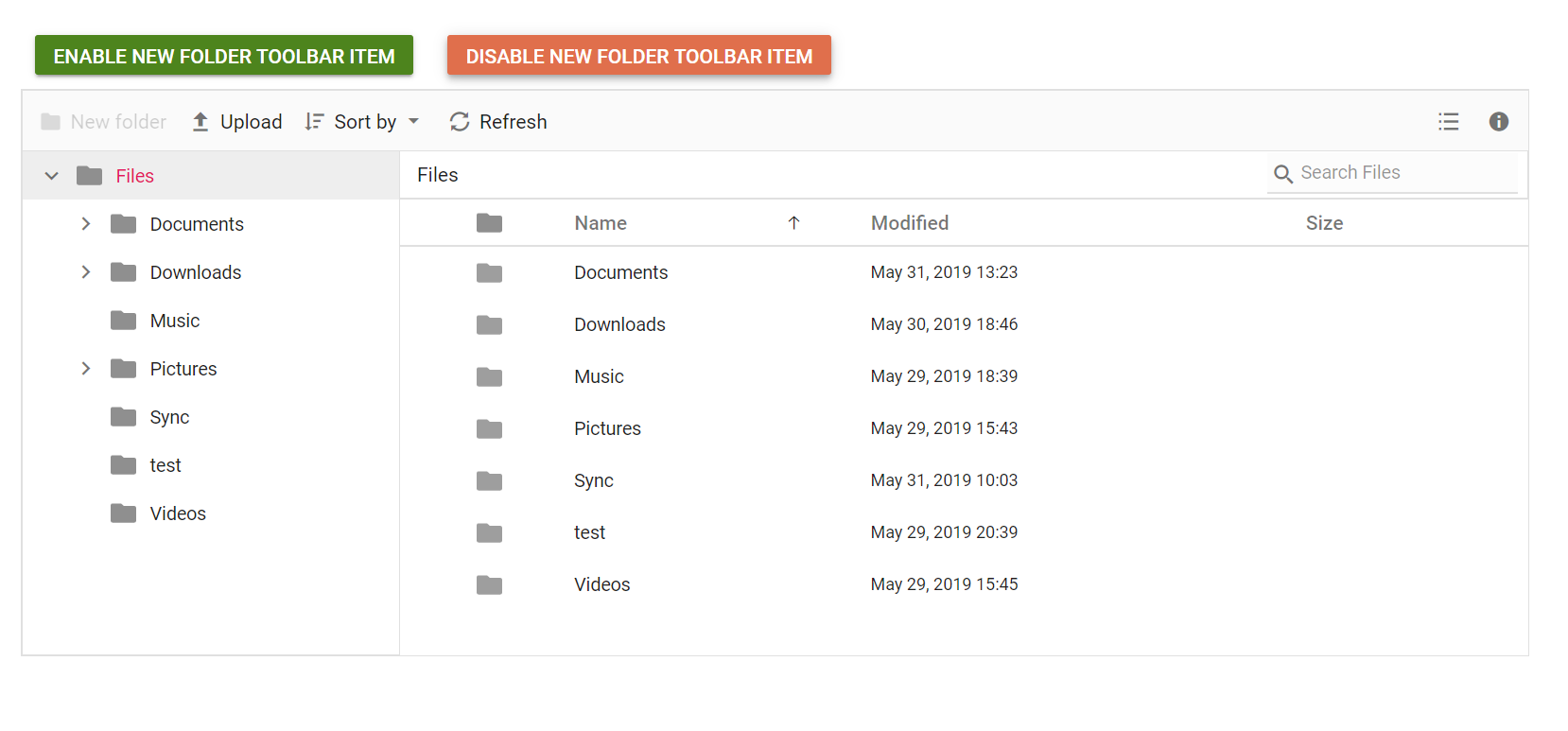
Task: Select the Pictures row in the grid
Action: (x=964, y=428)
